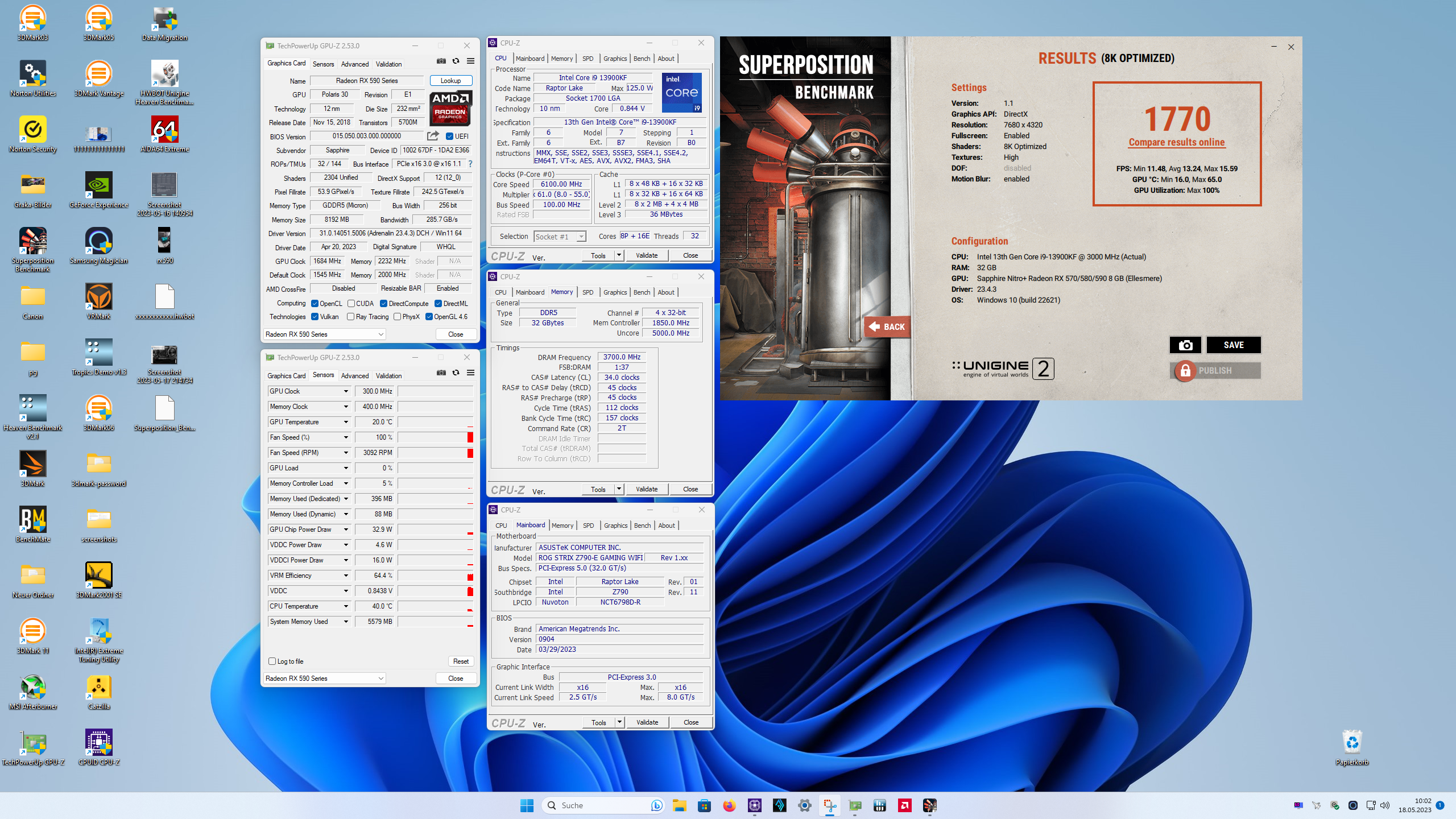Toggle the Ray Tracing checkbox

[x=350, y=317]
